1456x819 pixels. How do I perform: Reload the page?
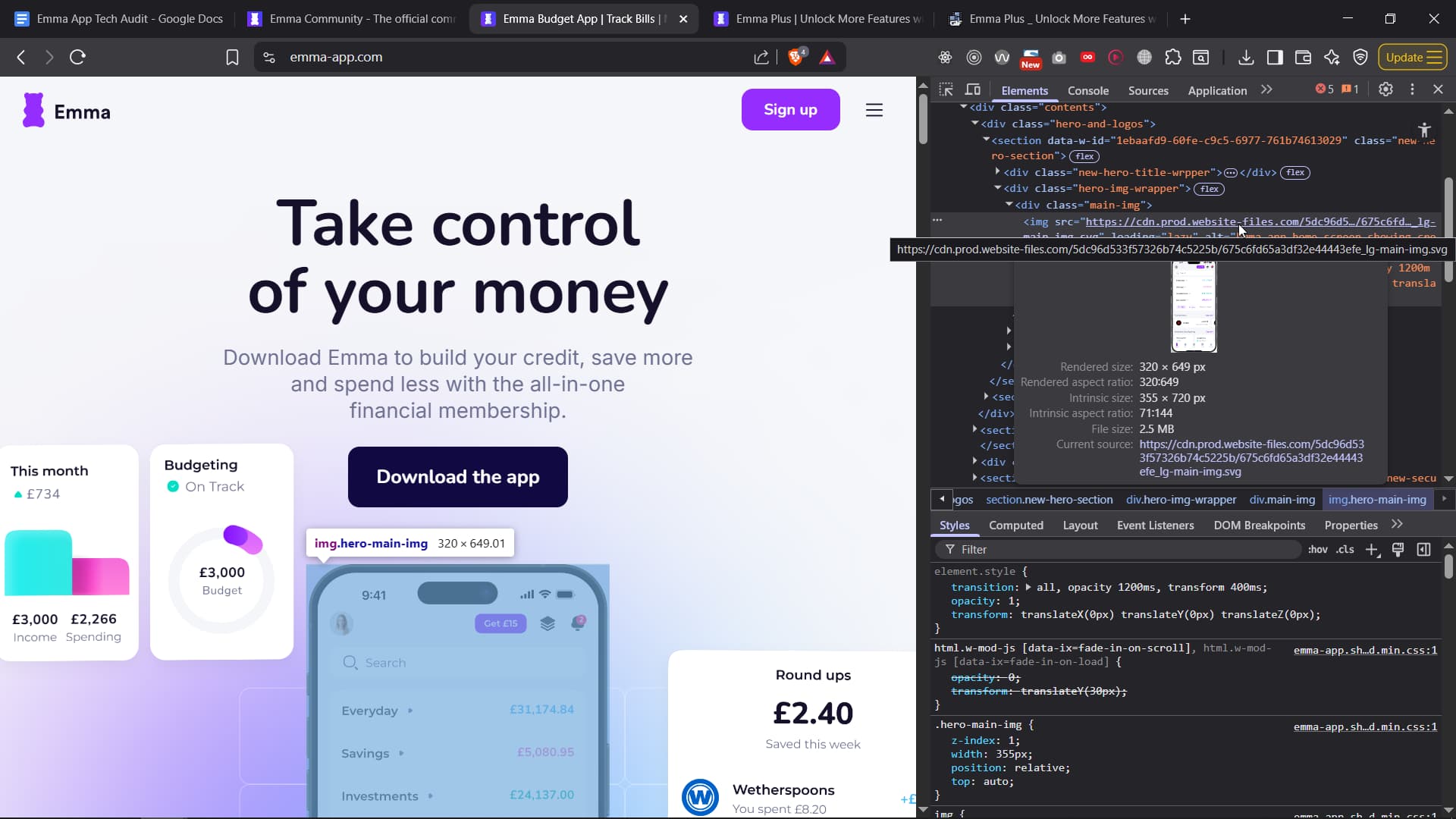coord(77,57)
